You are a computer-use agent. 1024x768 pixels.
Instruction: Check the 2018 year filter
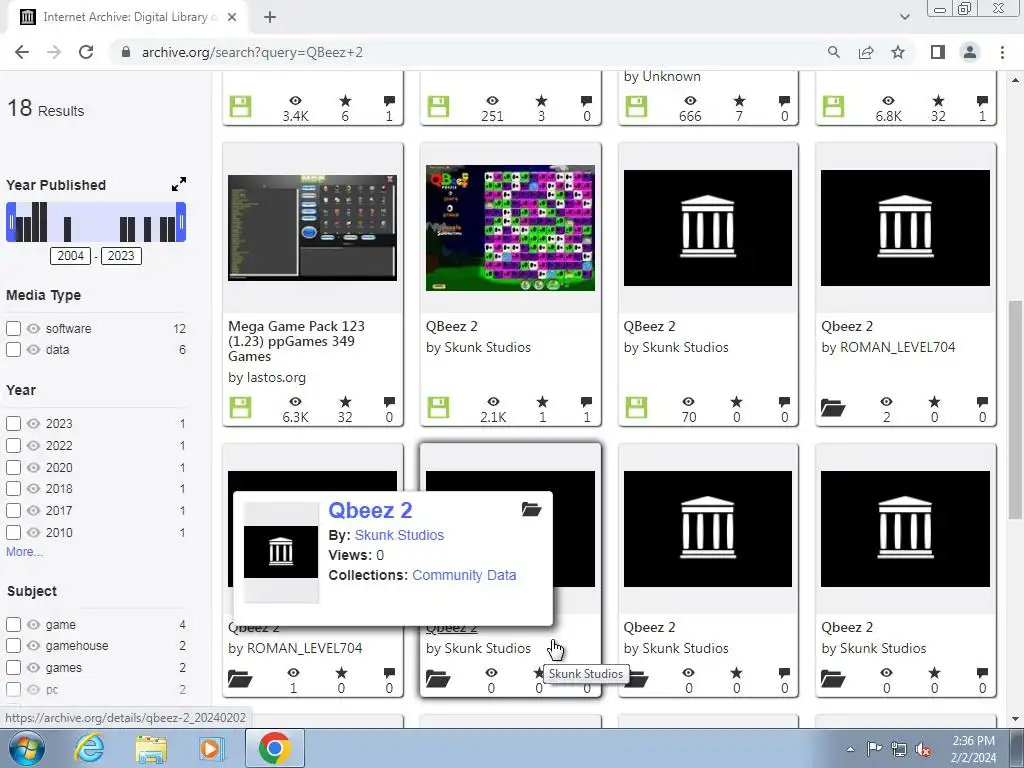coord(14,488)
